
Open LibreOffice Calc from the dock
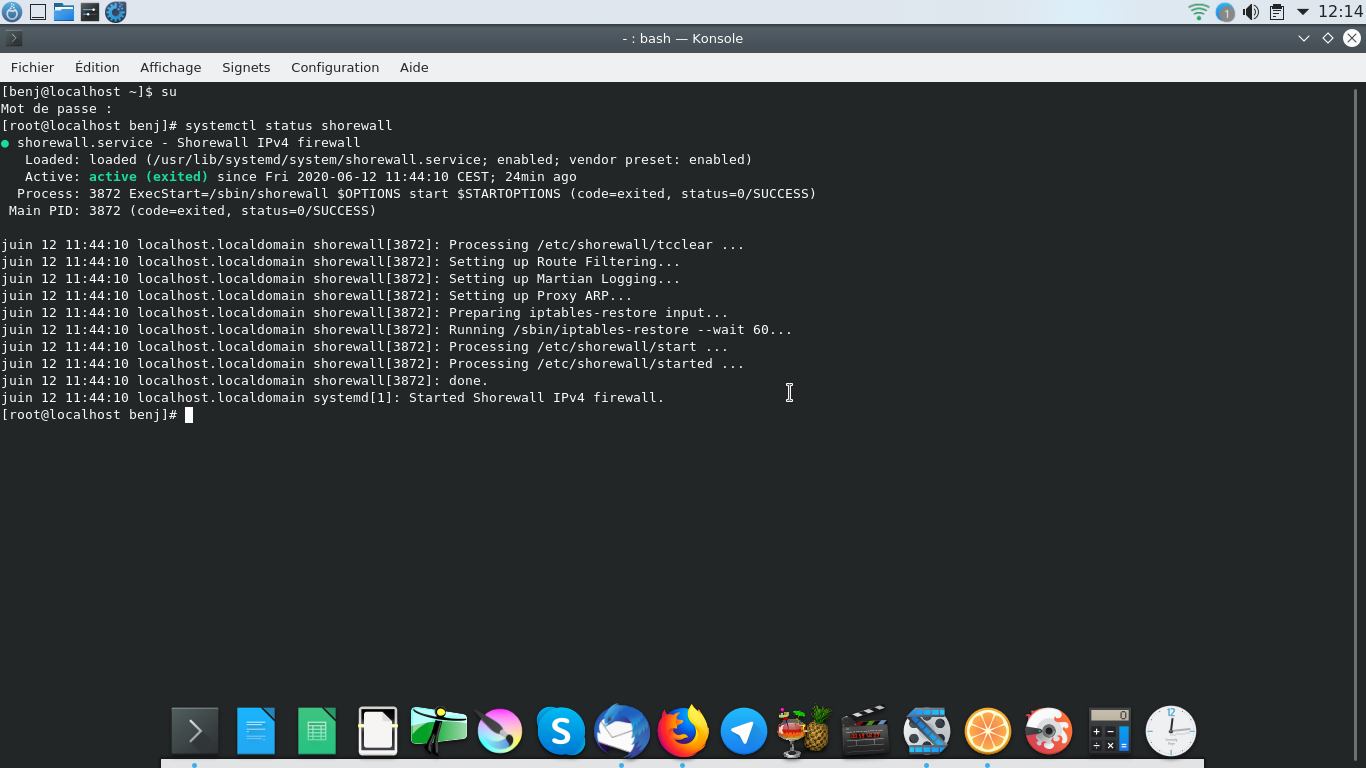pyautogui.click(x=317, y=731)
